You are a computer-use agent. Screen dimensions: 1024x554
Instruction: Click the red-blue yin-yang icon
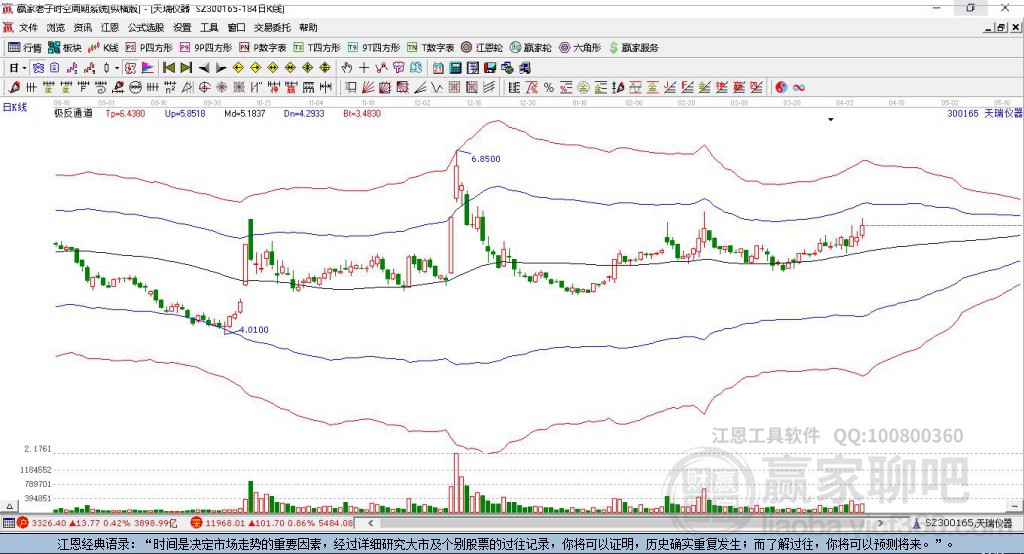(x=781, y=87)
